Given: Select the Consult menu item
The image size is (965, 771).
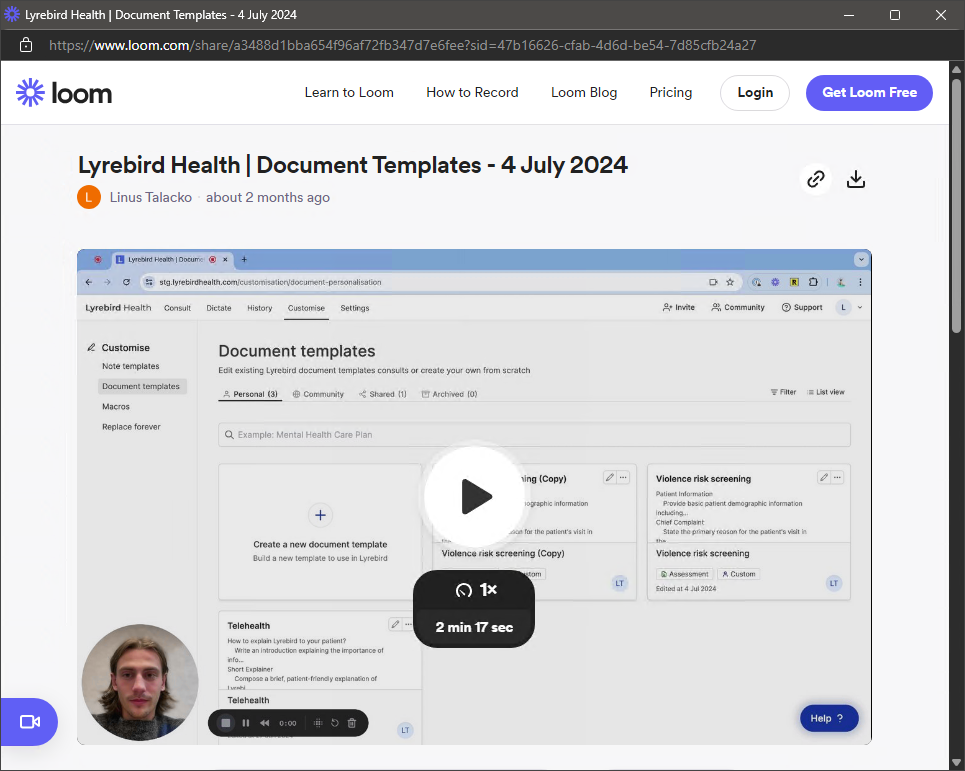Looking at the screenshot, I should point(177,308).
